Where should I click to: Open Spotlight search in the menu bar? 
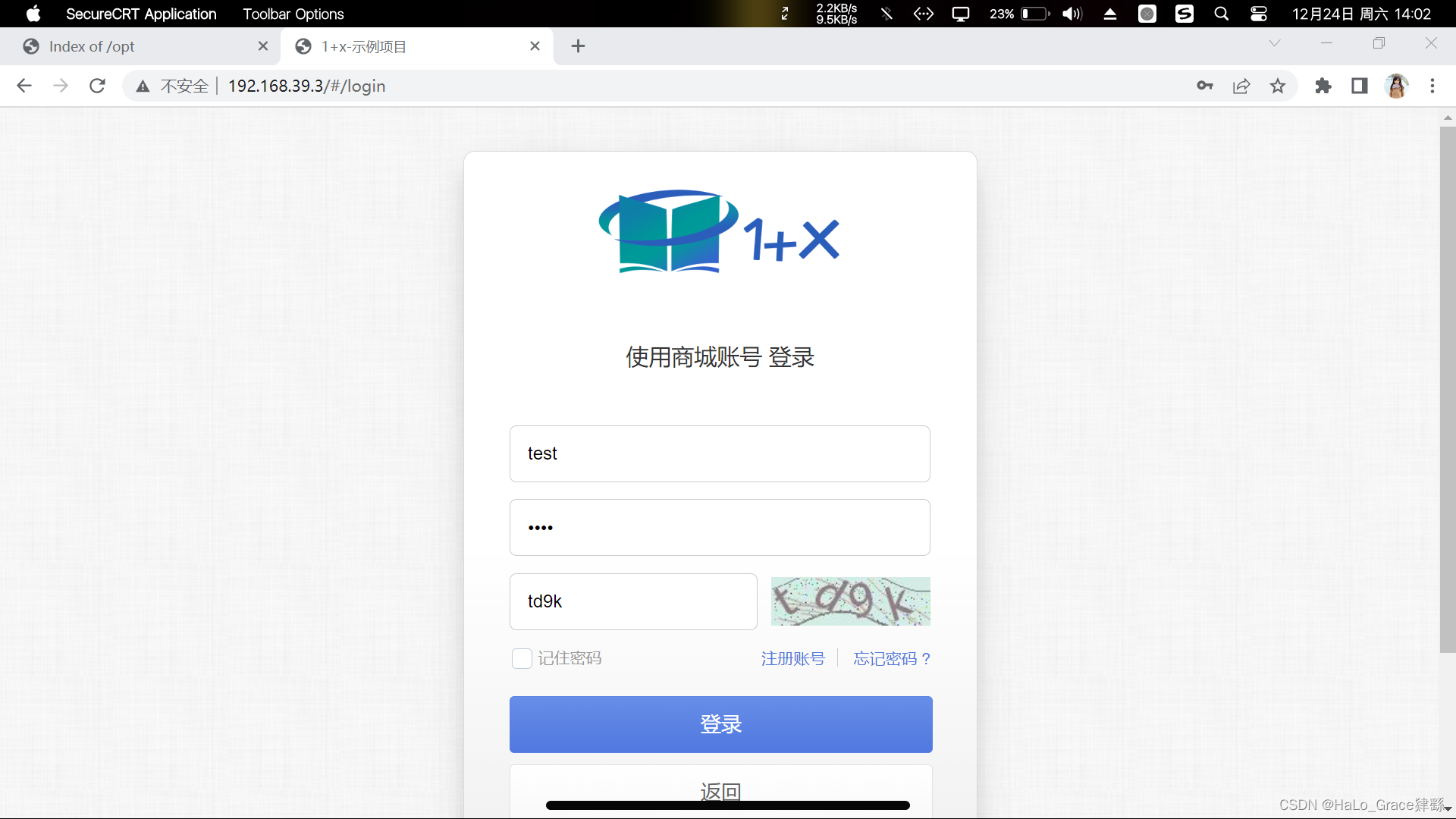pos(1222,13)
